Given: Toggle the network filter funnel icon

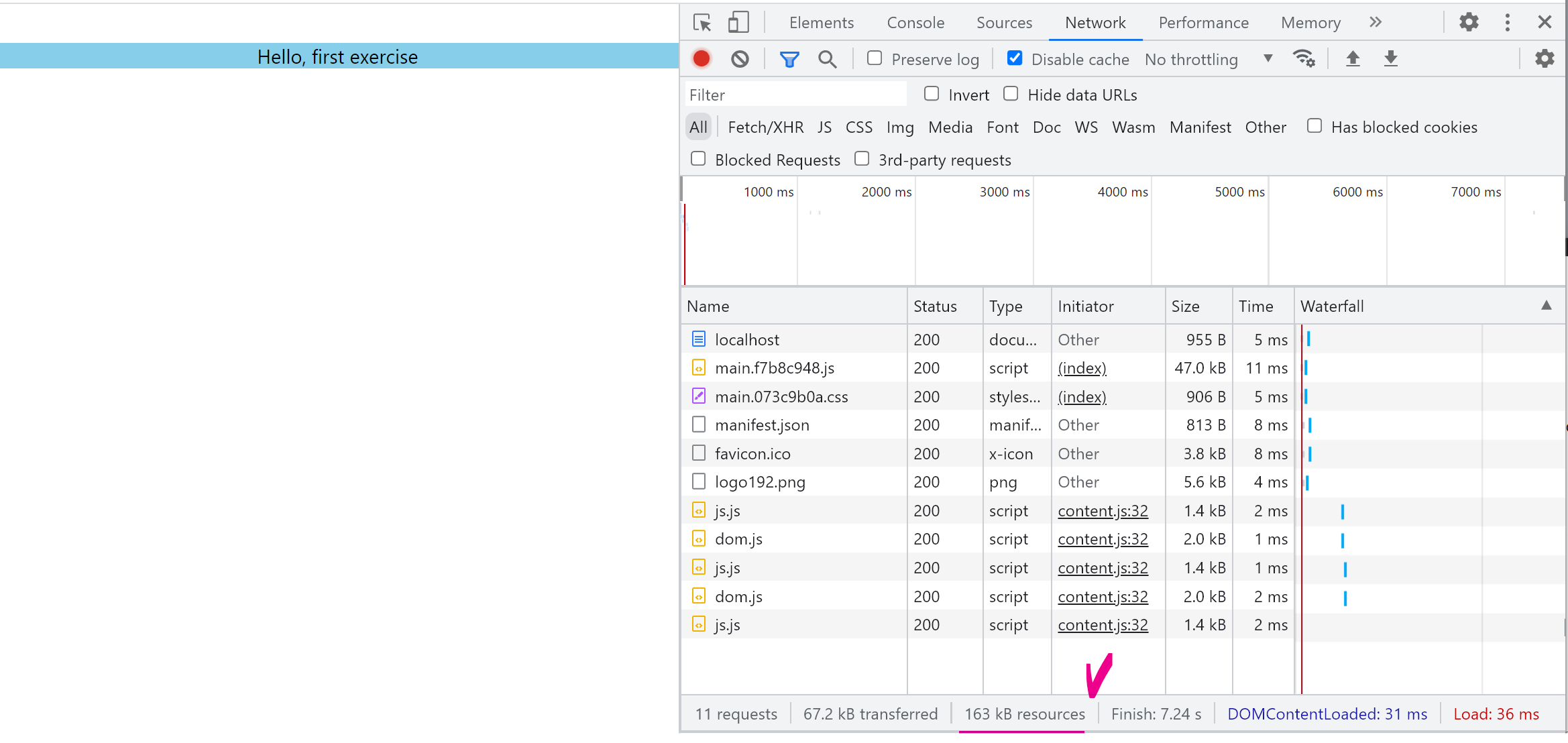Looking at the screenshot, I should (x=789, y=60).
